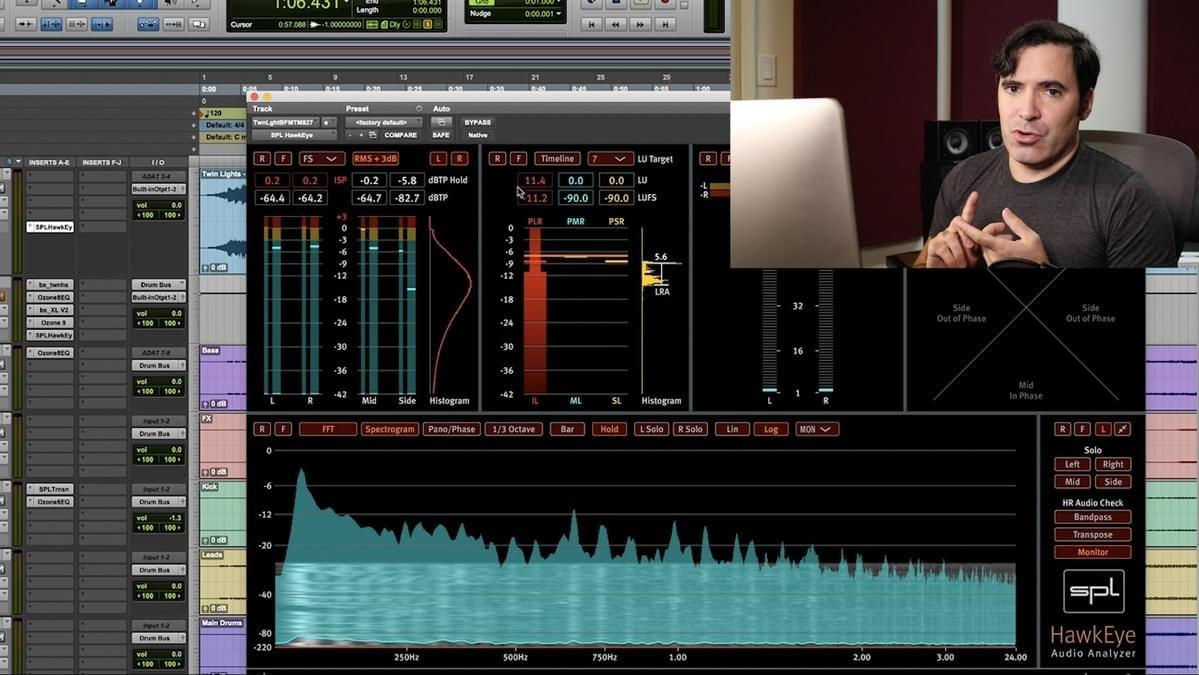This screenshot has width=1199, height=675.
Task: Click the SPL logo in the HawkEye panel
Action: coord(1094,590)
